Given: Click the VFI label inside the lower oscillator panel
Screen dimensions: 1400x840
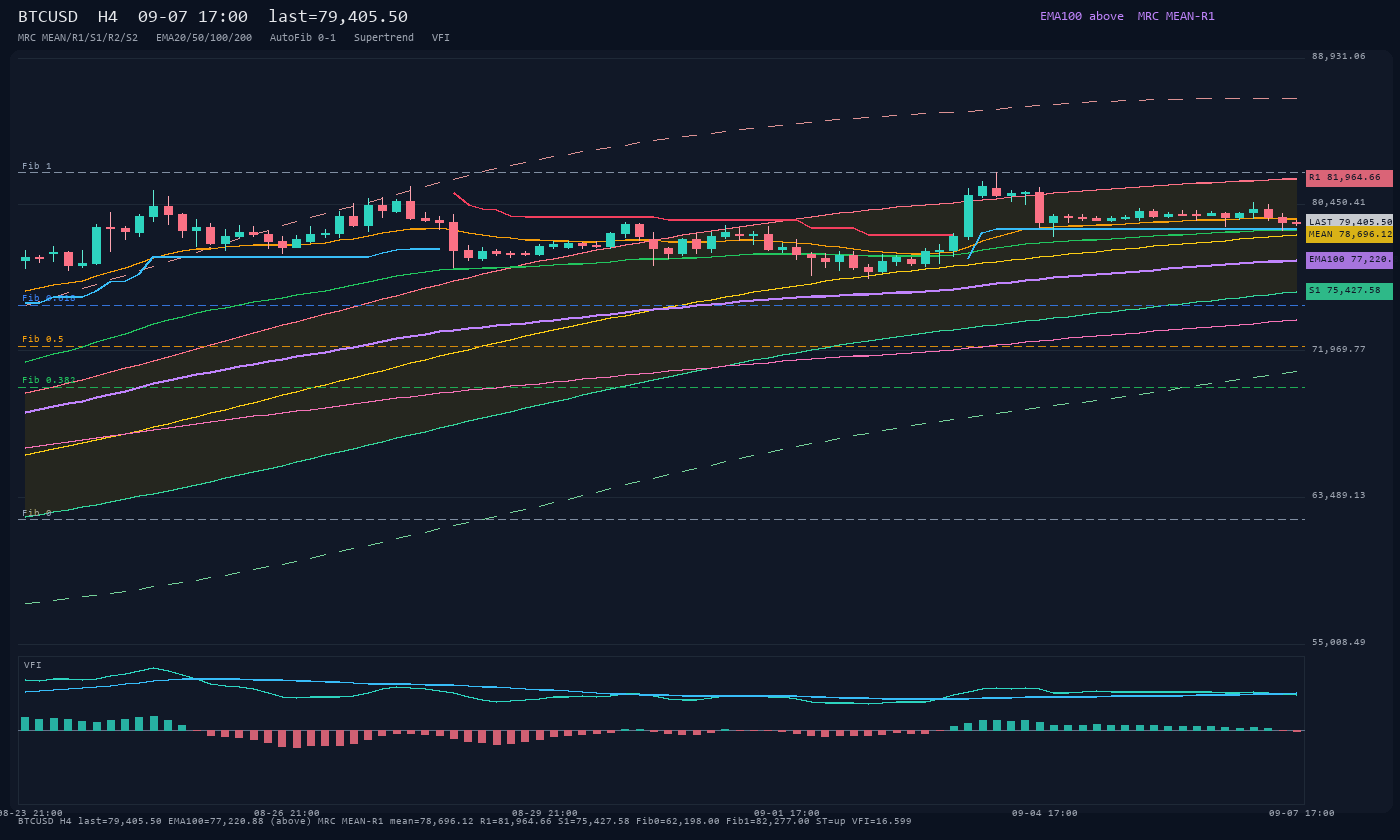Looking at the screenshot, I should click(33, 666).
